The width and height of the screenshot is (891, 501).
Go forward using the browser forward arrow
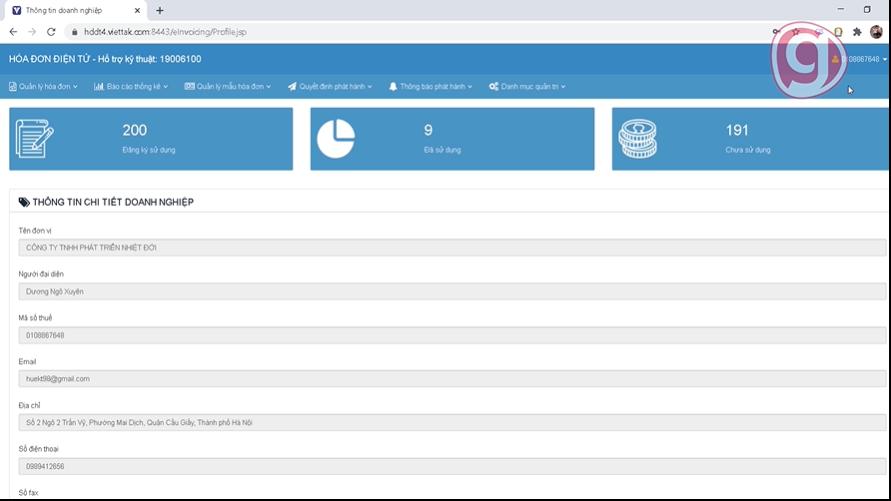(x=32, y=32)
